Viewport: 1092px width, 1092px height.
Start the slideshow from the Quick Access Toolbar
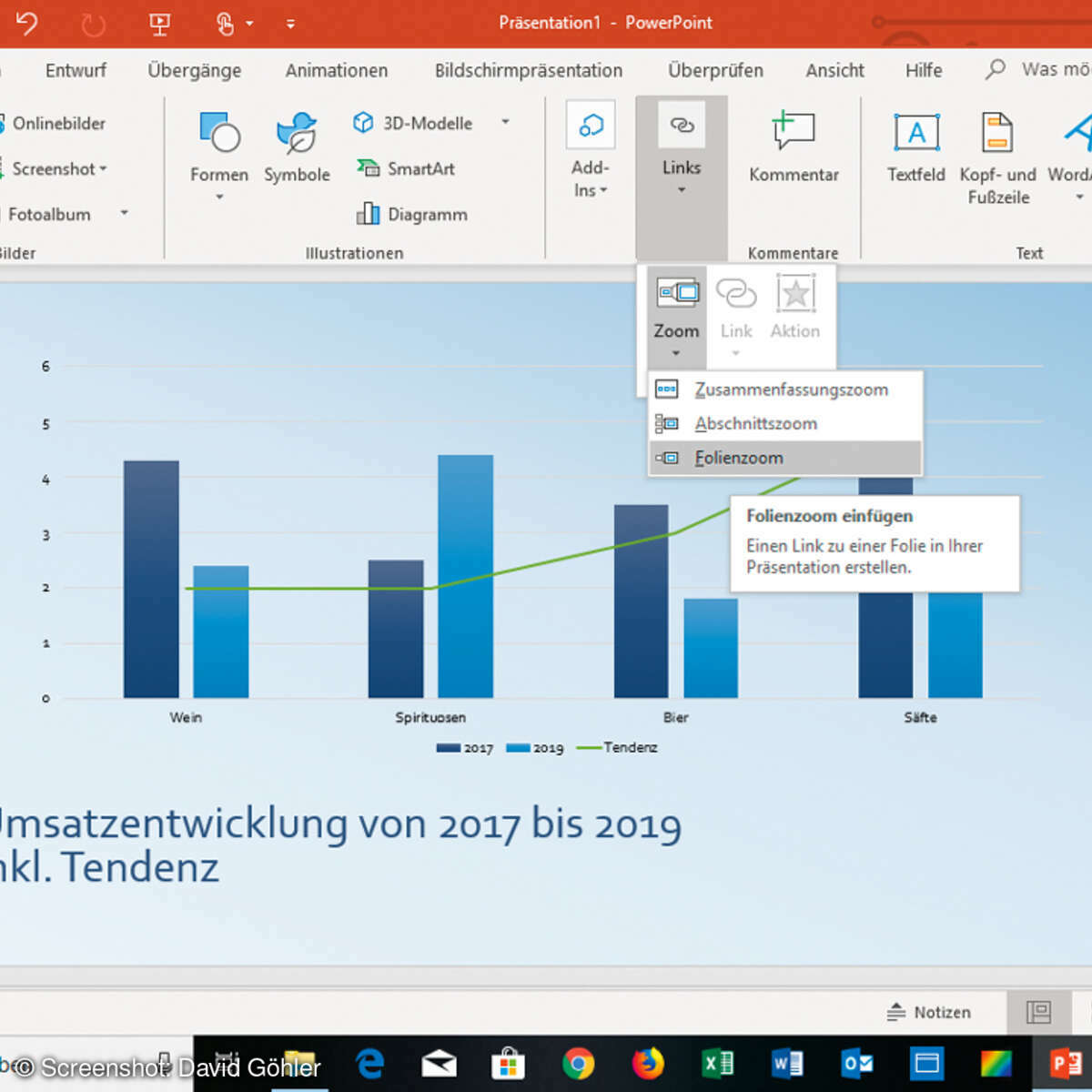(160, 23)
